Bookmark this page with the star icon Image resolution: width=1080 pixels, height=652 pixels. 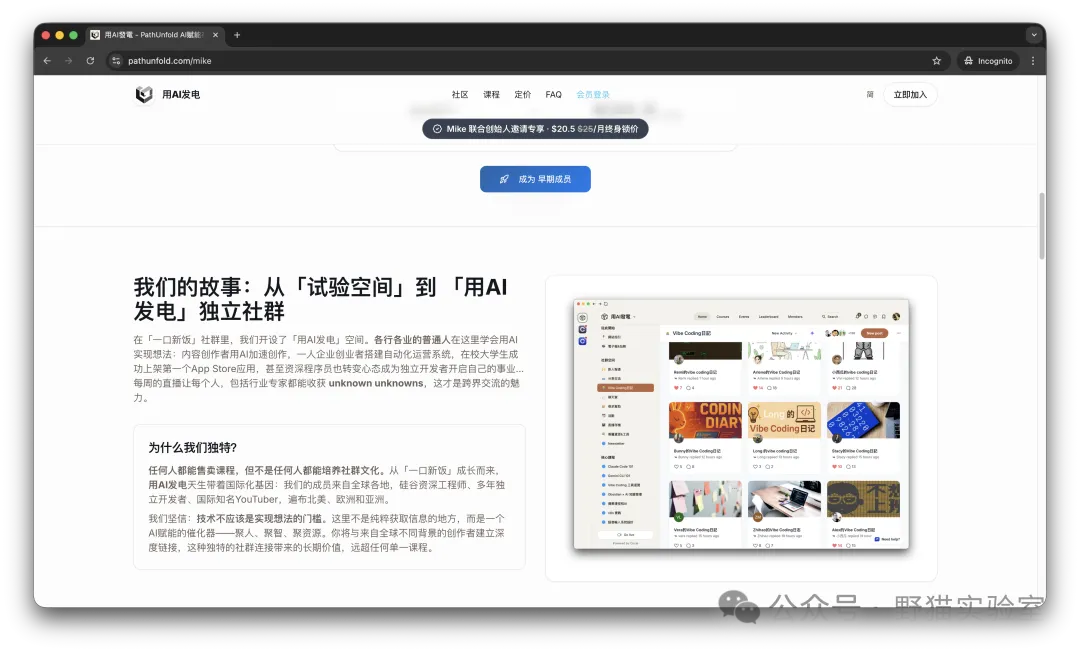click(937, 61)
